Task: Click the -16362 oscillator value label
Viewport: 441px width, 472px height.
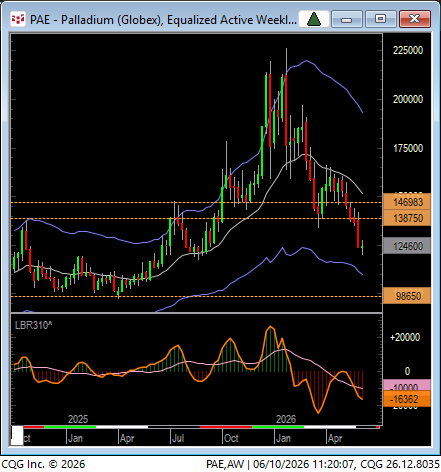Action: click(407, 399)
